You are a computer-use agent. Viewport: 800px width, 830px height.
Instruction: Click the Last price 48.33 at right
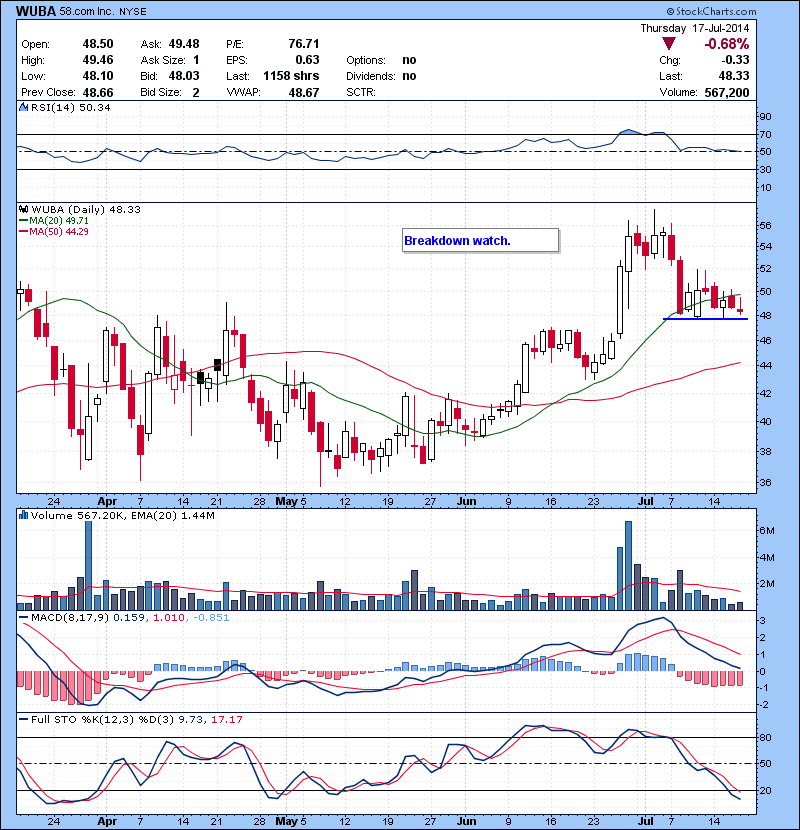[734, 76]
